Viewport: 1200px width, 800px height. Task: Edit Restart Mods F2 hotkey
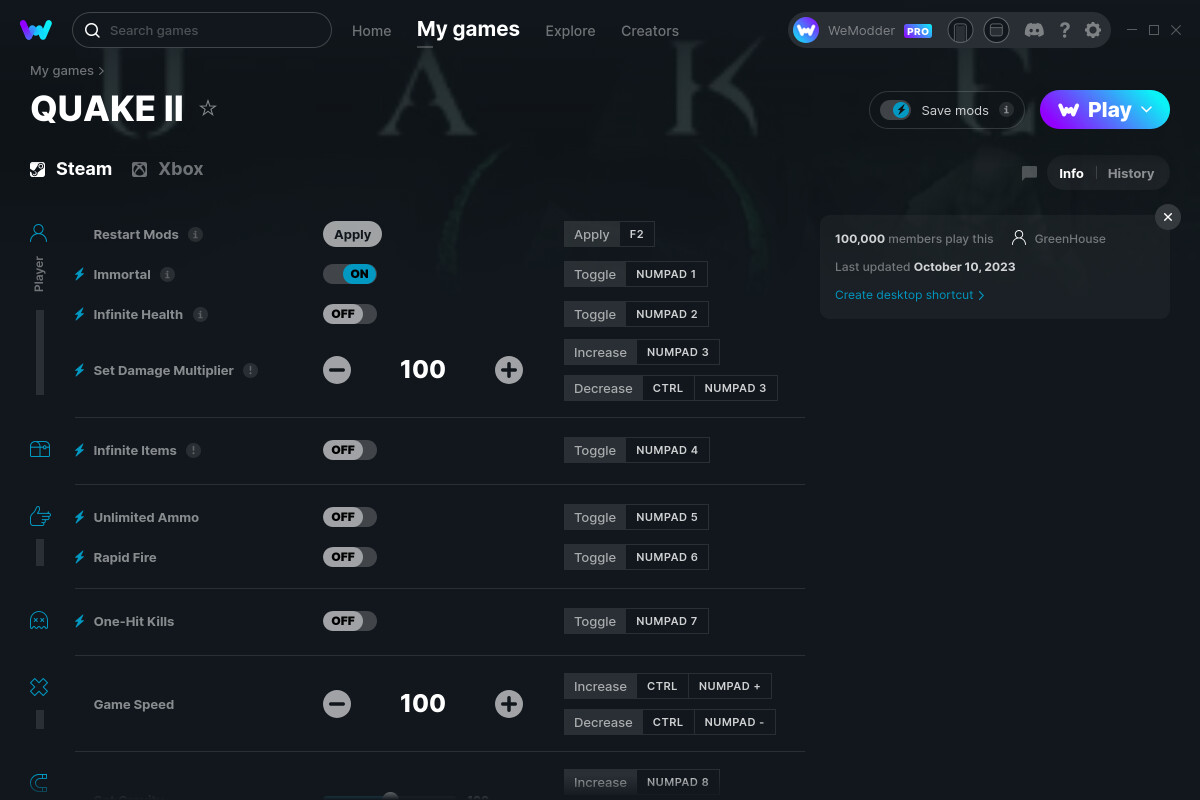tap(637, 234)
